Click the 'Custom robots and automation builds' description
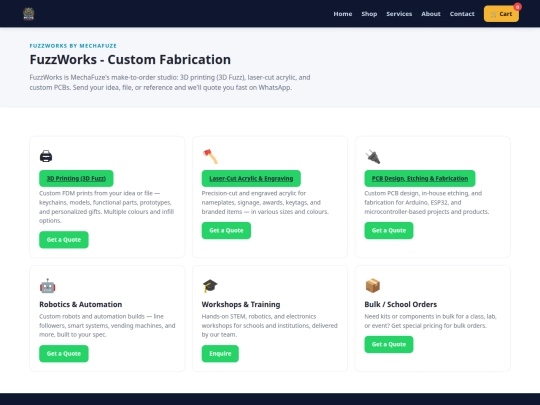Image resolution: width=540 pixels, height=405 pixels. pos(107,325)
